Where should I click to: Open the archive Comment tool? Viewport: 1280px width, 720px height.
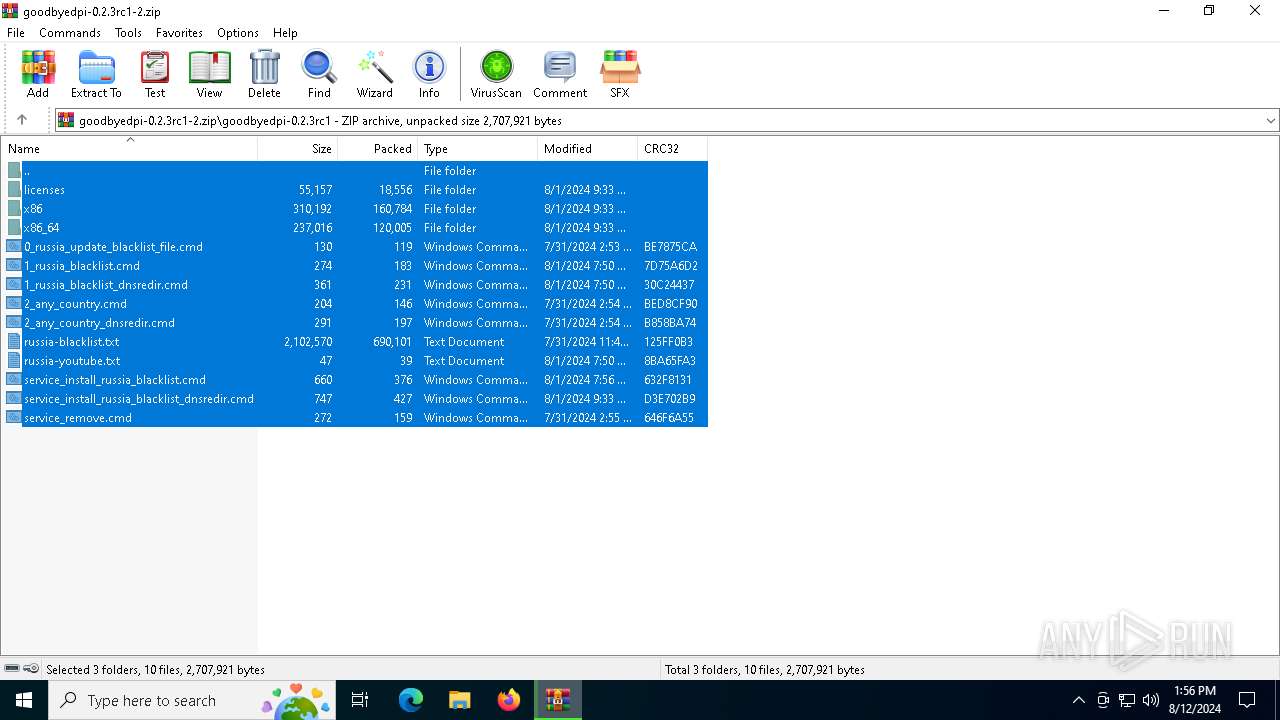pyautogui.click(x=560, y=75)
